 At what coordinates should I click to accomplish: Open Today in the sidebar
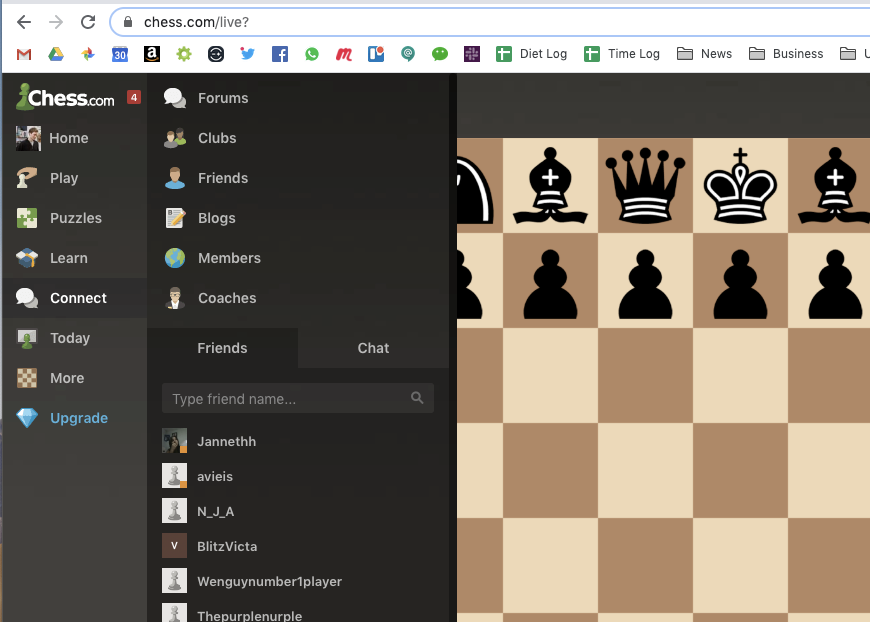(74, 338)
